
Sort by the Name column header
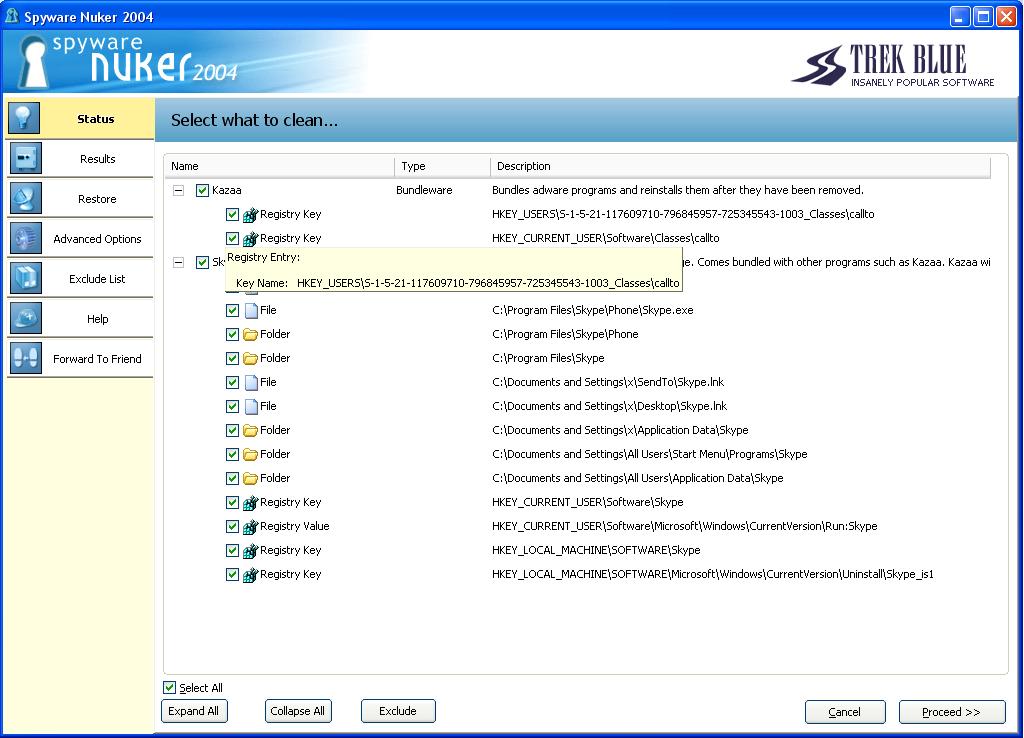coord(280,166)
